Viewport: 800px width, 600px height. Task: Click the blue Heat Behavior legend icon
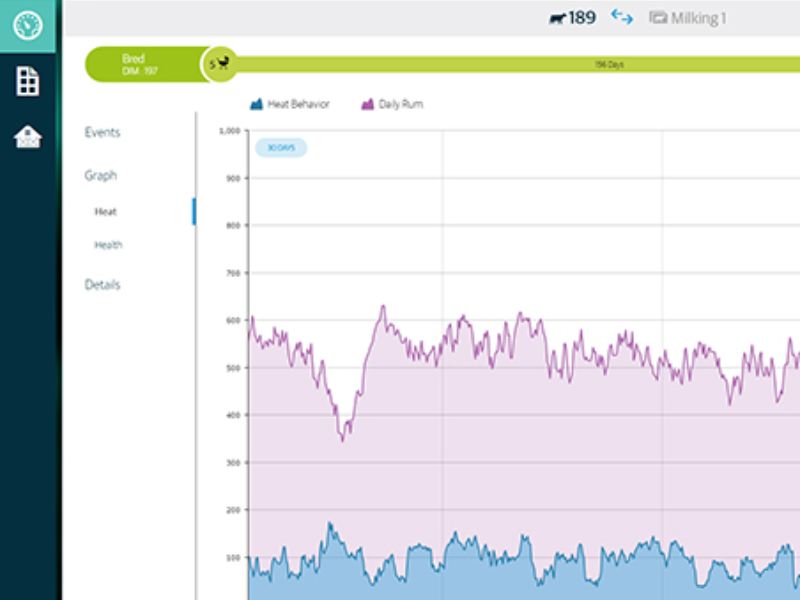pos(256,104)
